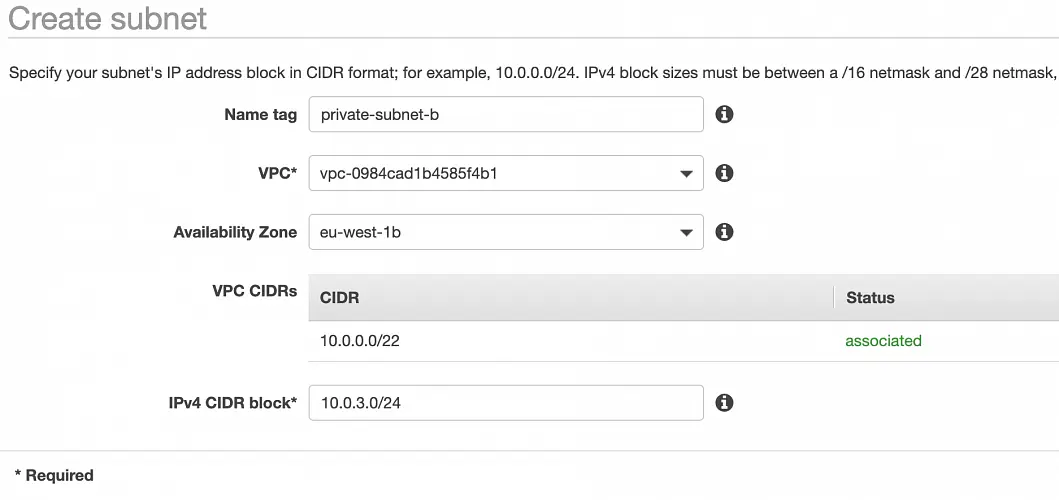Click the Availability Zone label

235,232
